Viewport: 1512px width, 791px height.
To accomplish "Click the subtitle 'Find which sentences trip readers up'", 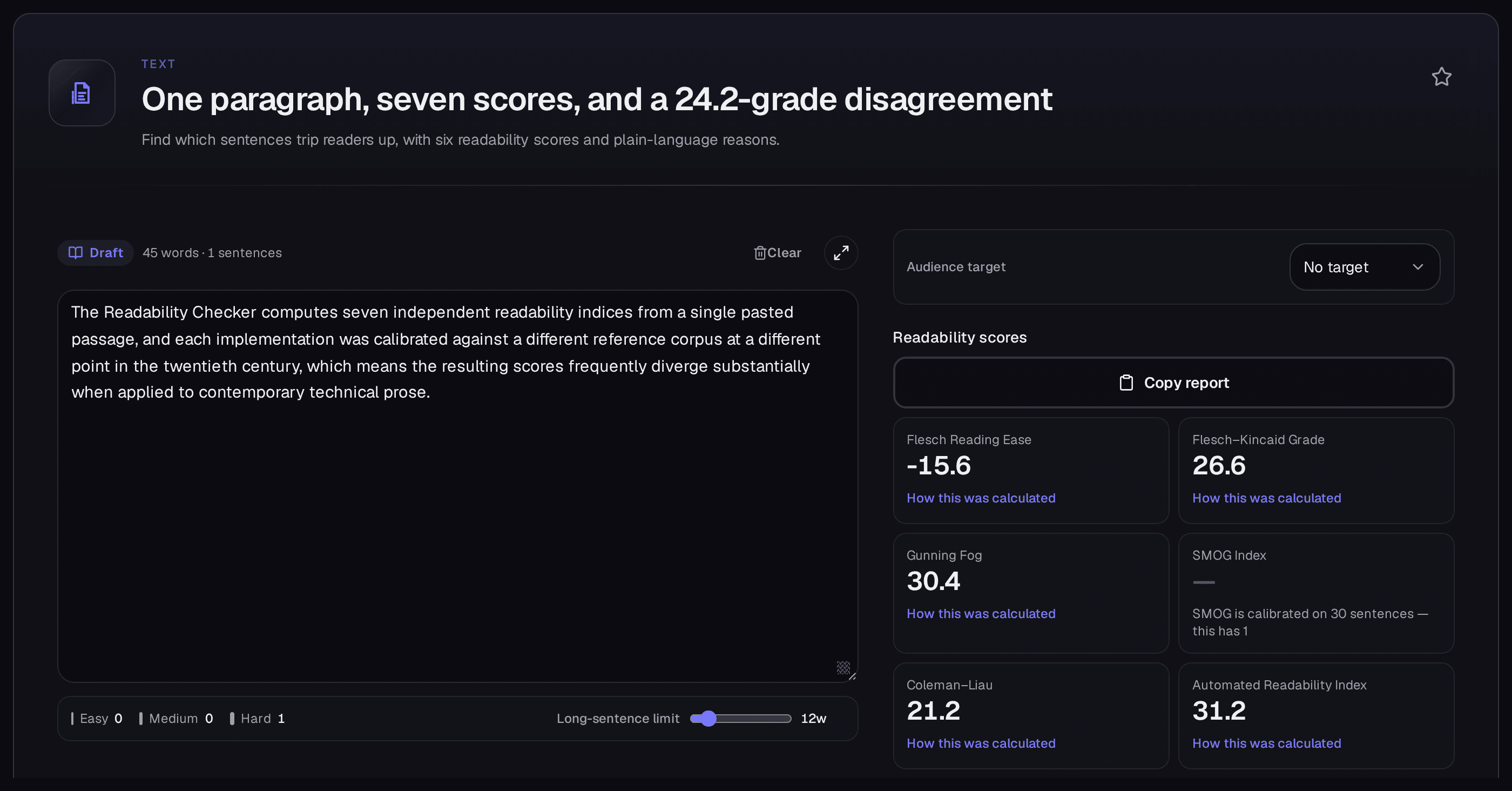I will 460,140.
